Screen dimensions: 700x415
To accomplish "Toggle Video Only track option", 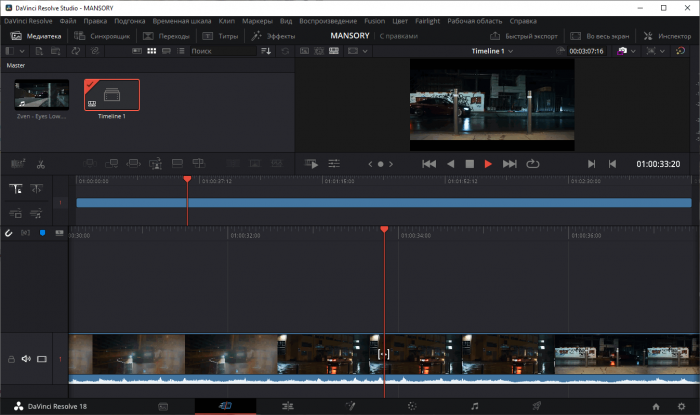I will pyautogui.click(x=16, y=214).
